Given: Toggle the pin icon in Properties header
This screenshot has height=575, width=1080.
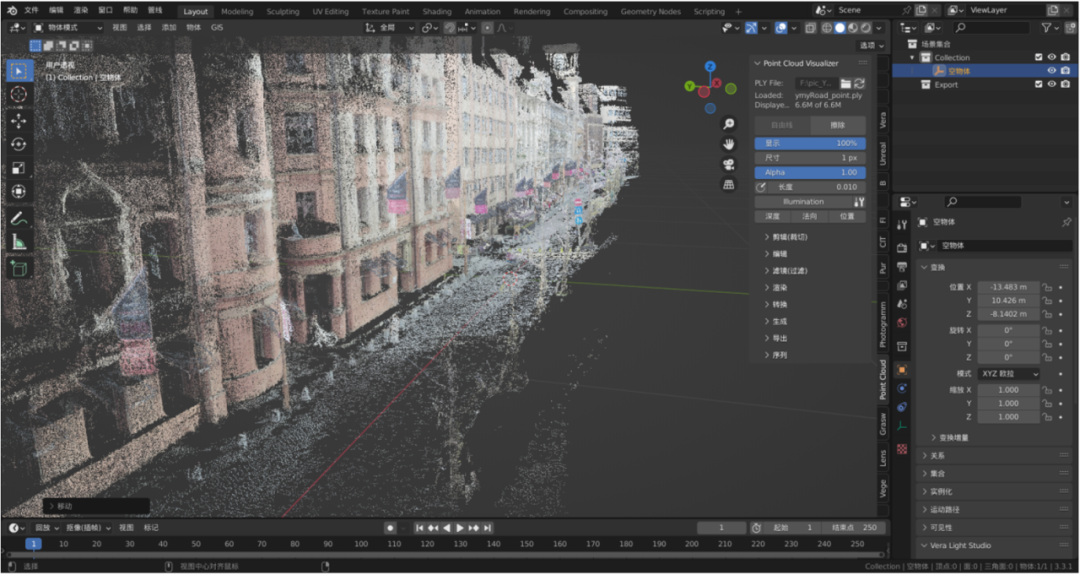Looking at the screenshot, I should tap(1066, 222).
